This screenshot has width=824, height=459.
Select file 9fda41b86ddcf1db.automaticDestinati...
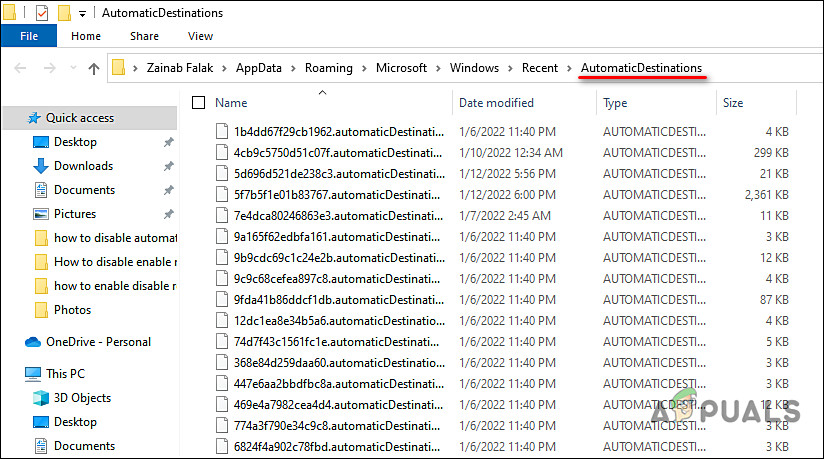click(339, 300)
